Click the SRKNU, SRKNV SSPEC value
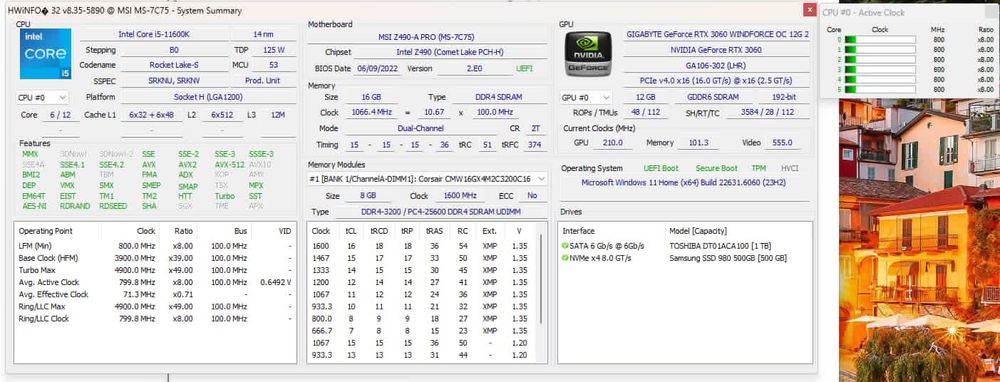 [173, 81]
